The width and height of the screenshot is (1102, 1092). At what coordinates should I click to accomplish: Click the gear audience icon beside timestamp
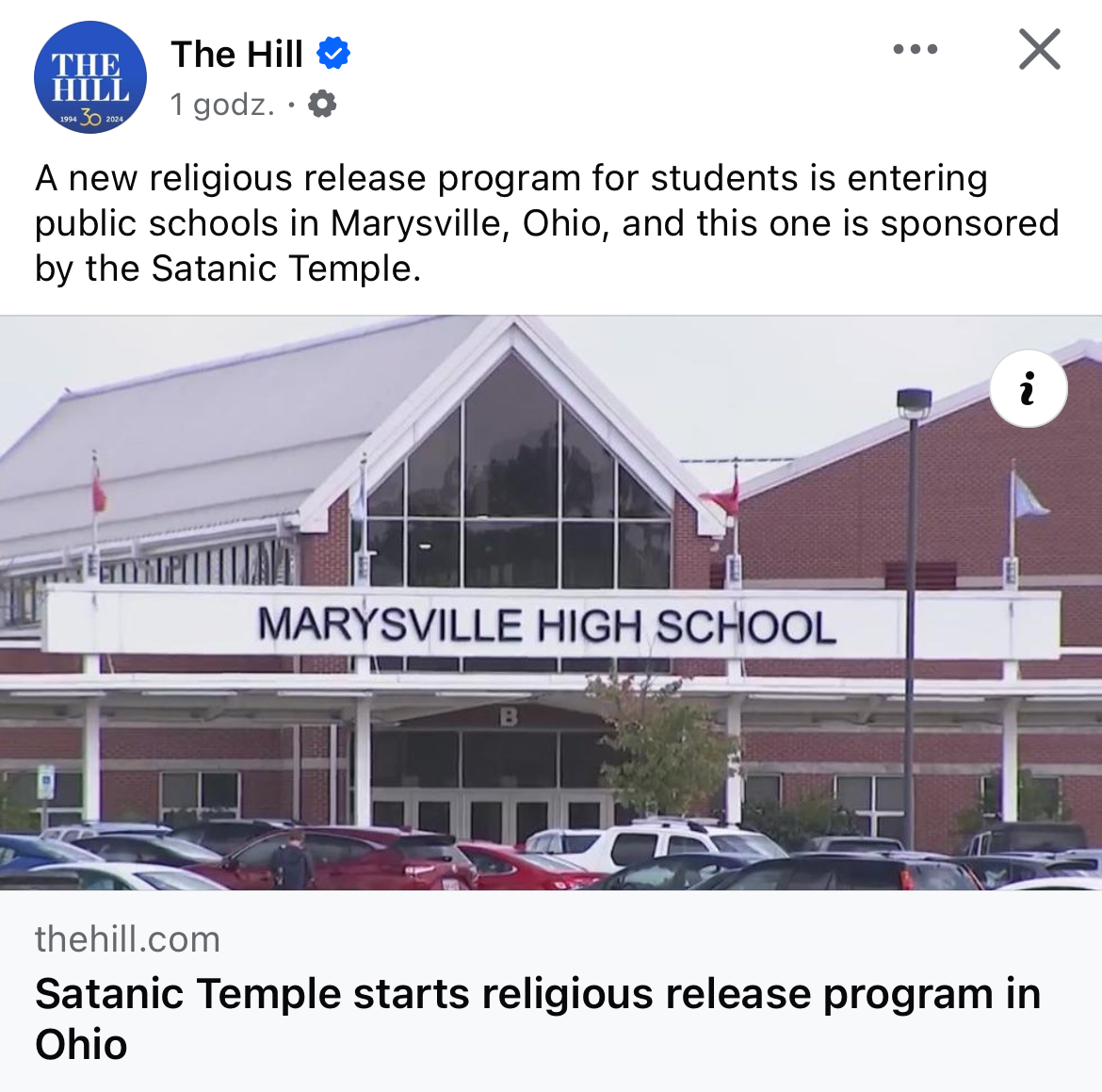click(x=322, y=104)
